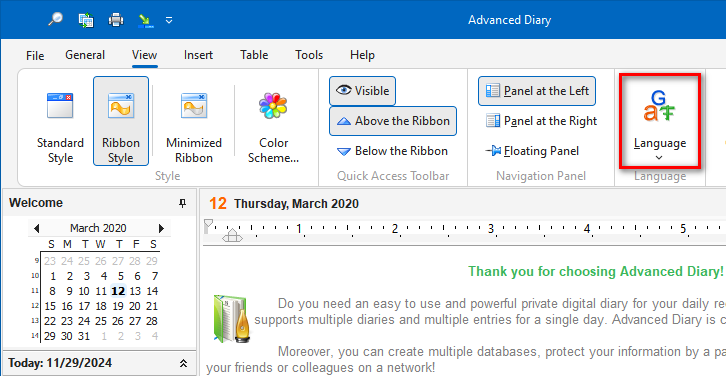Switch to Standard Style interface
The height and width of the screenshot is (376, 726).
[60, 121]
